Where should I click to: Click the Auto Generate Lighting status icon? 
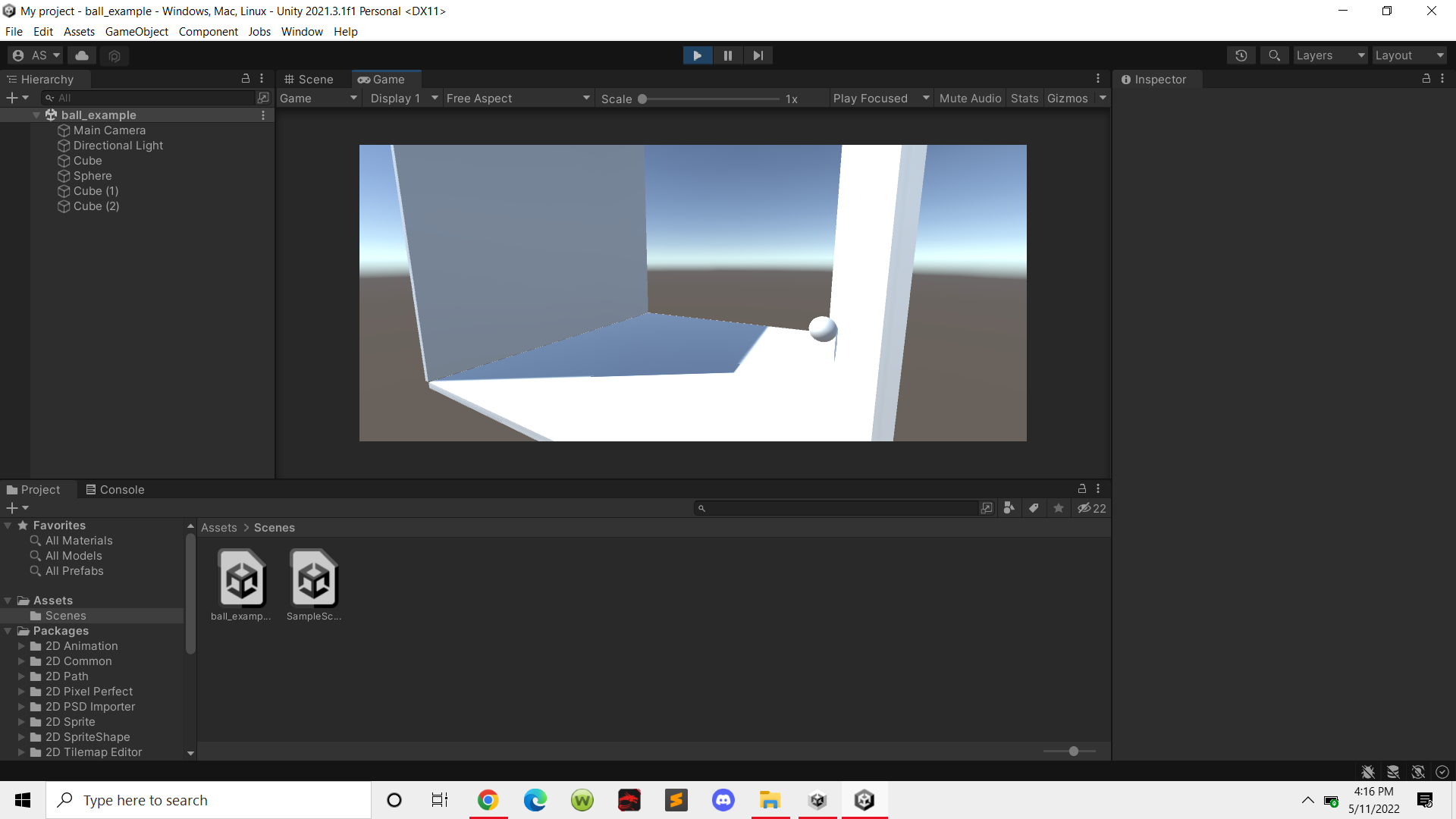click(1417, 771)
